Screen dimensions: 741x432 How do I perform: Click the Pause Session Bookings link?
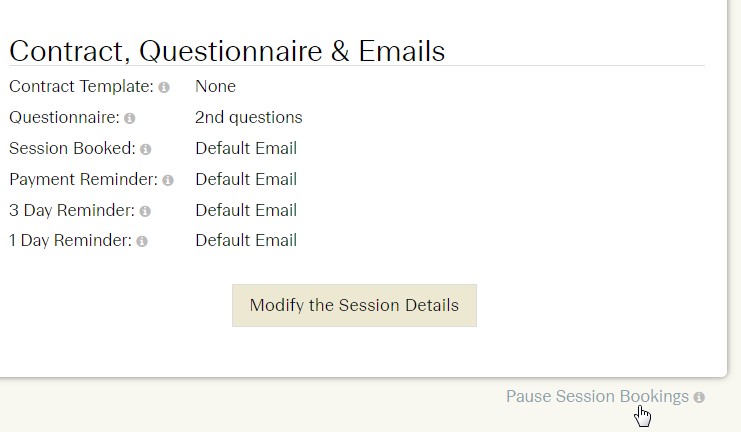pyautogui.click(x=597, y=396)
